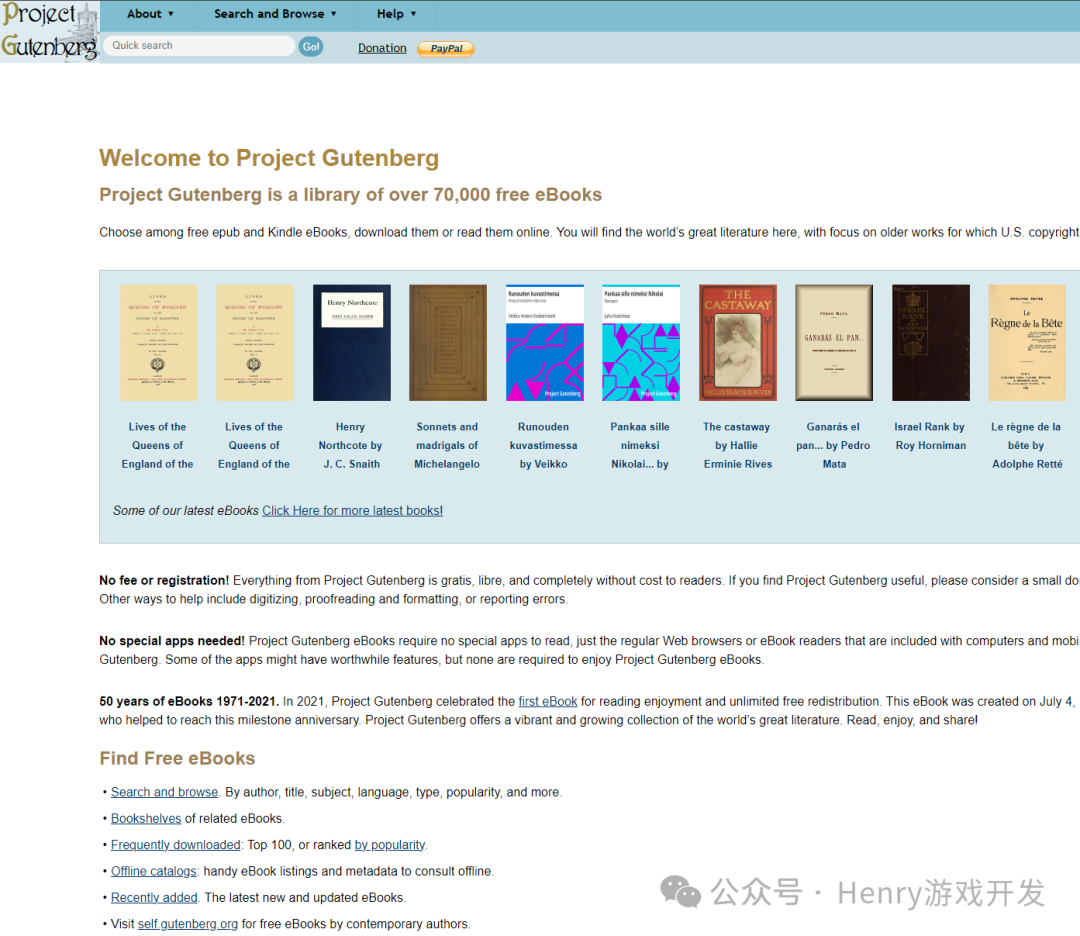Click the Project Gutenberg logo
This screenshot has height=936, width=1080.
coord(50,32)
